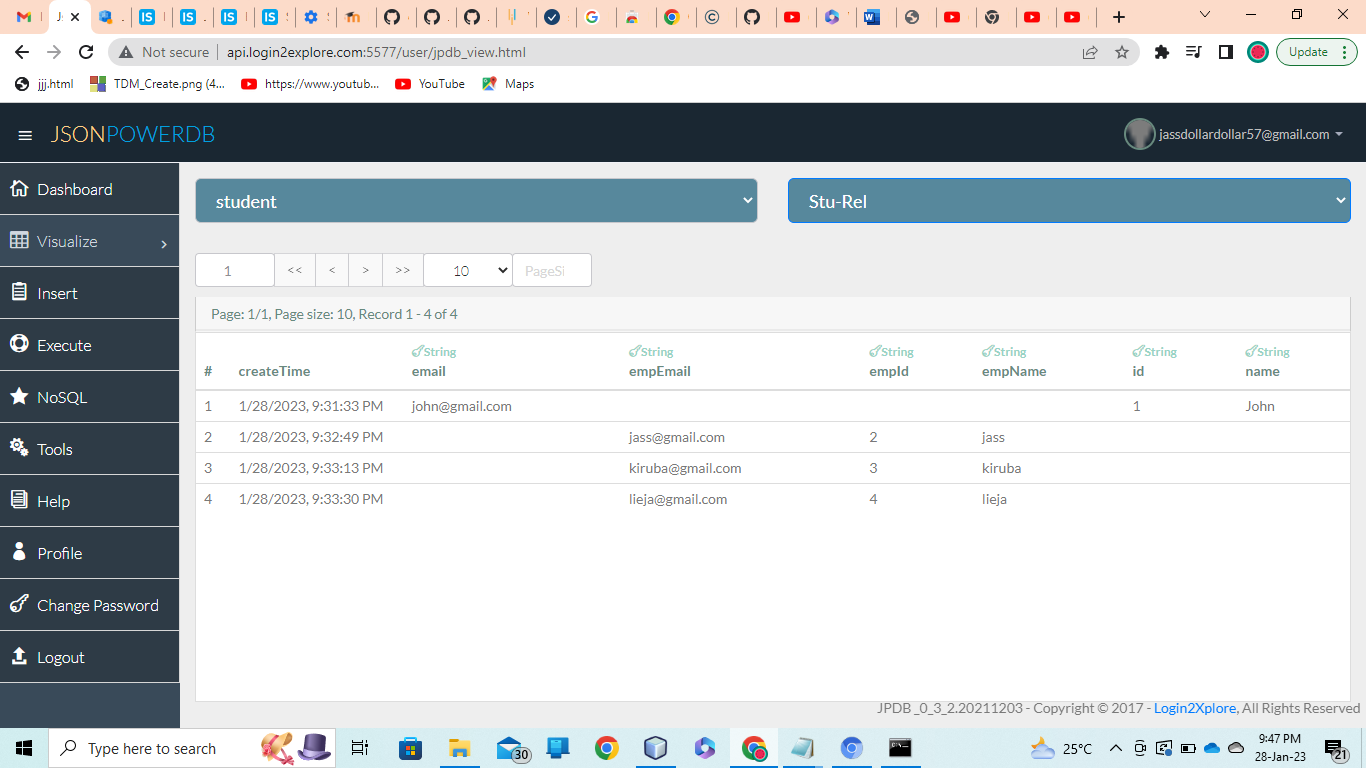The image size is (1366, 768).
Task: Open File Explorer from the taskbar
Action: coord(459,747)
